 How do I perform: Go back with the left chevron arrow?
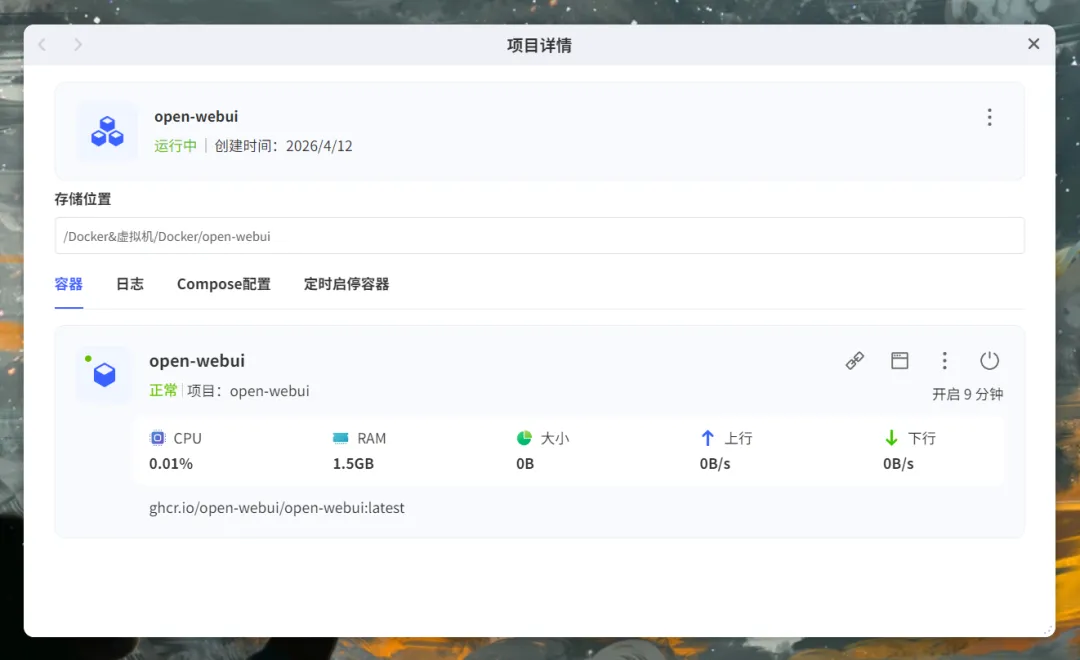[42, 45]
